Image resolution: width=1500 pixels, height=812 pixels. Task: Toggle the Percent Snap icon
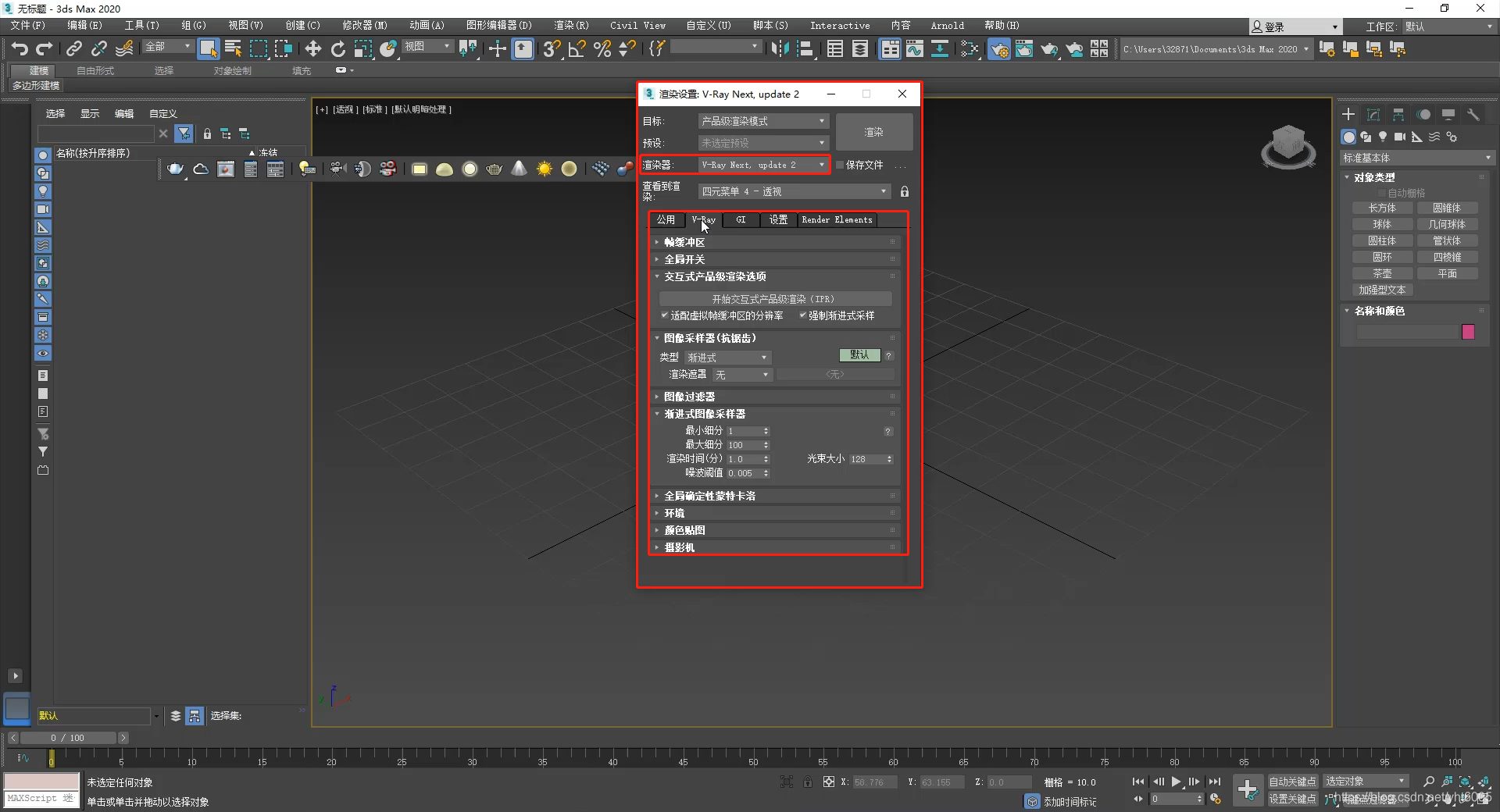[x=602, y=49]
